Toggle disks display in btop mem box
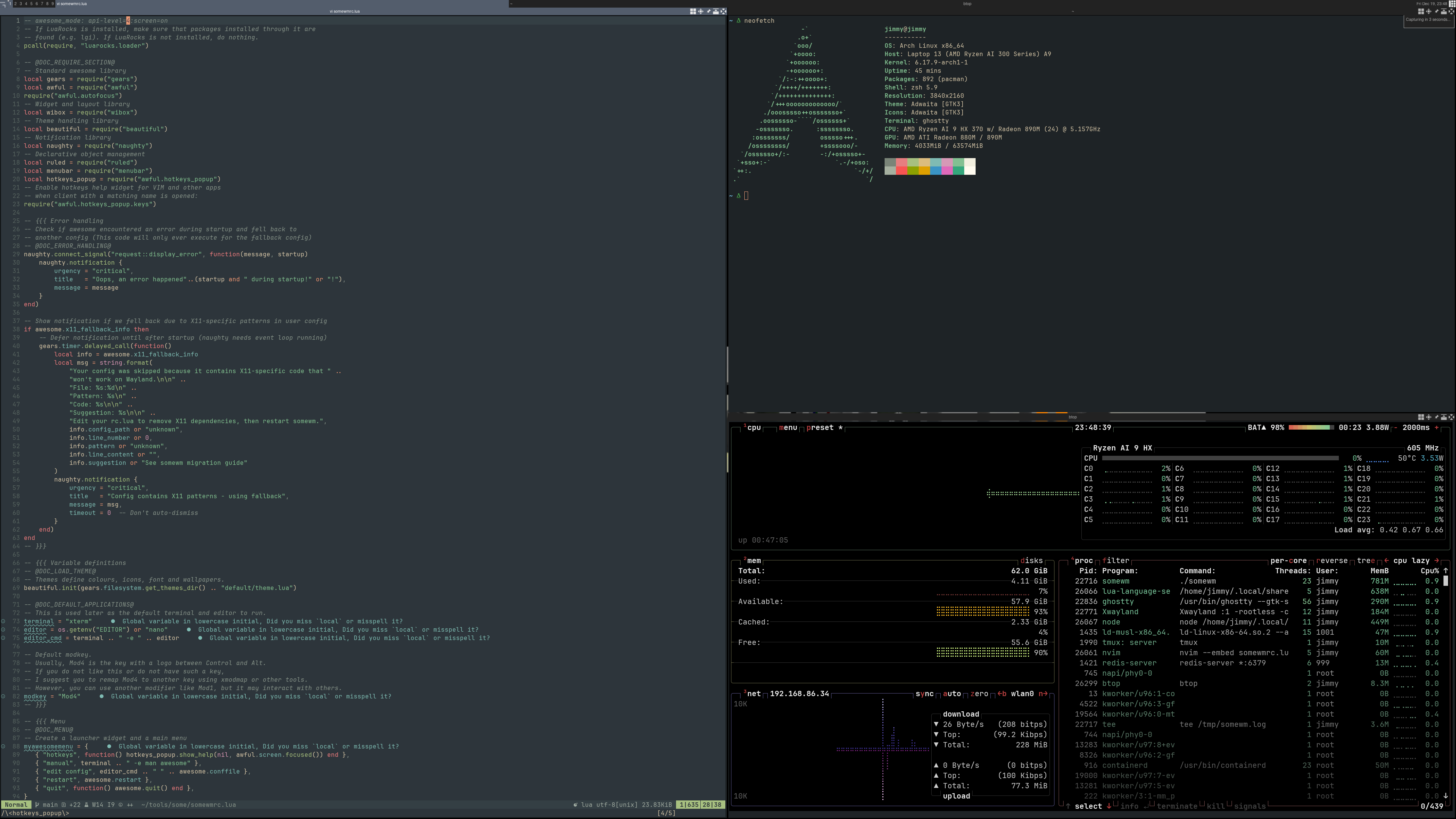This screenshot has height=819, width=1456. tap(1031, 561)
